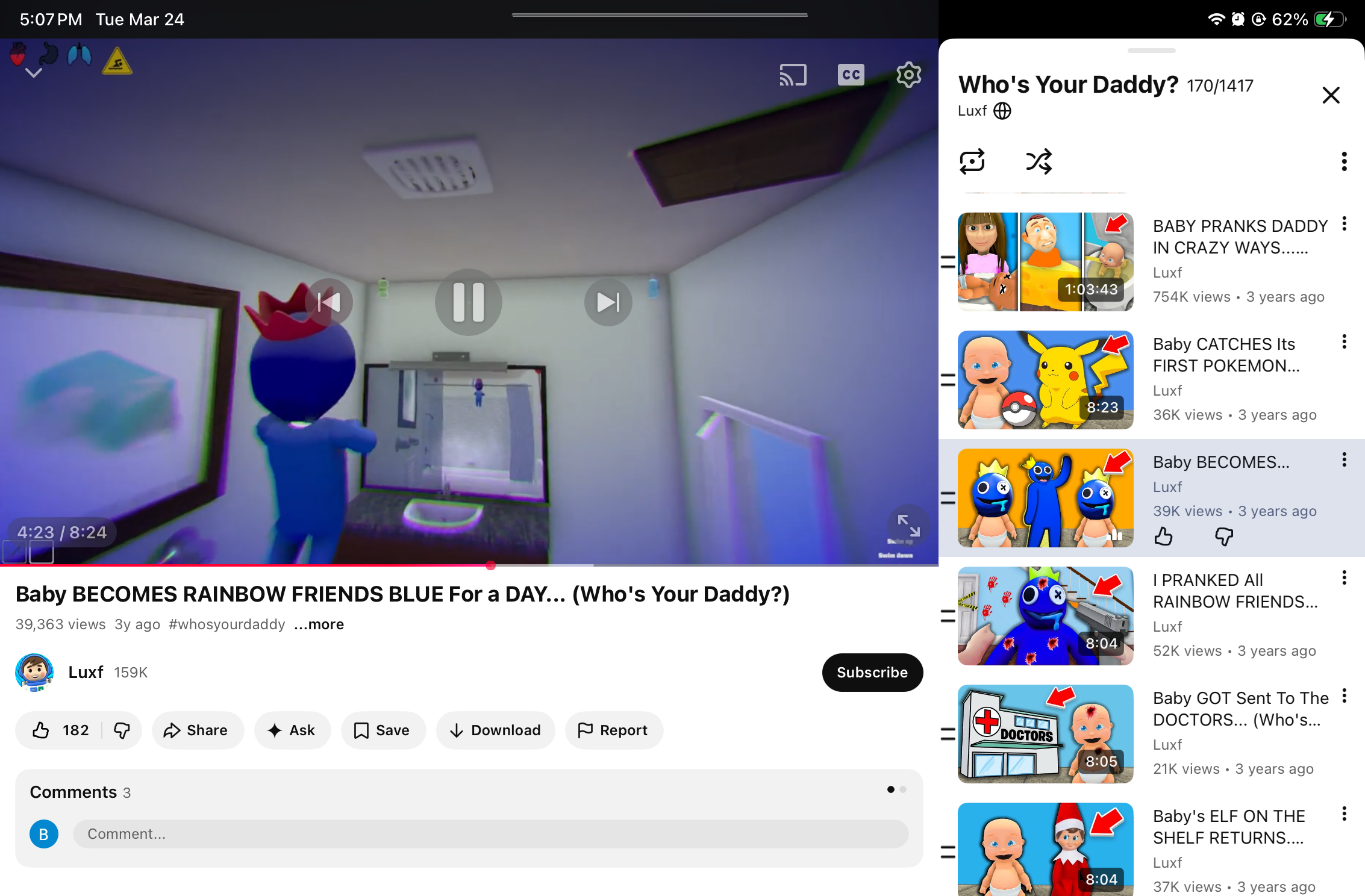Viewport: 1365px width, 896px height.
Task: Open the Cast to device icon
Action: point(793,75)
